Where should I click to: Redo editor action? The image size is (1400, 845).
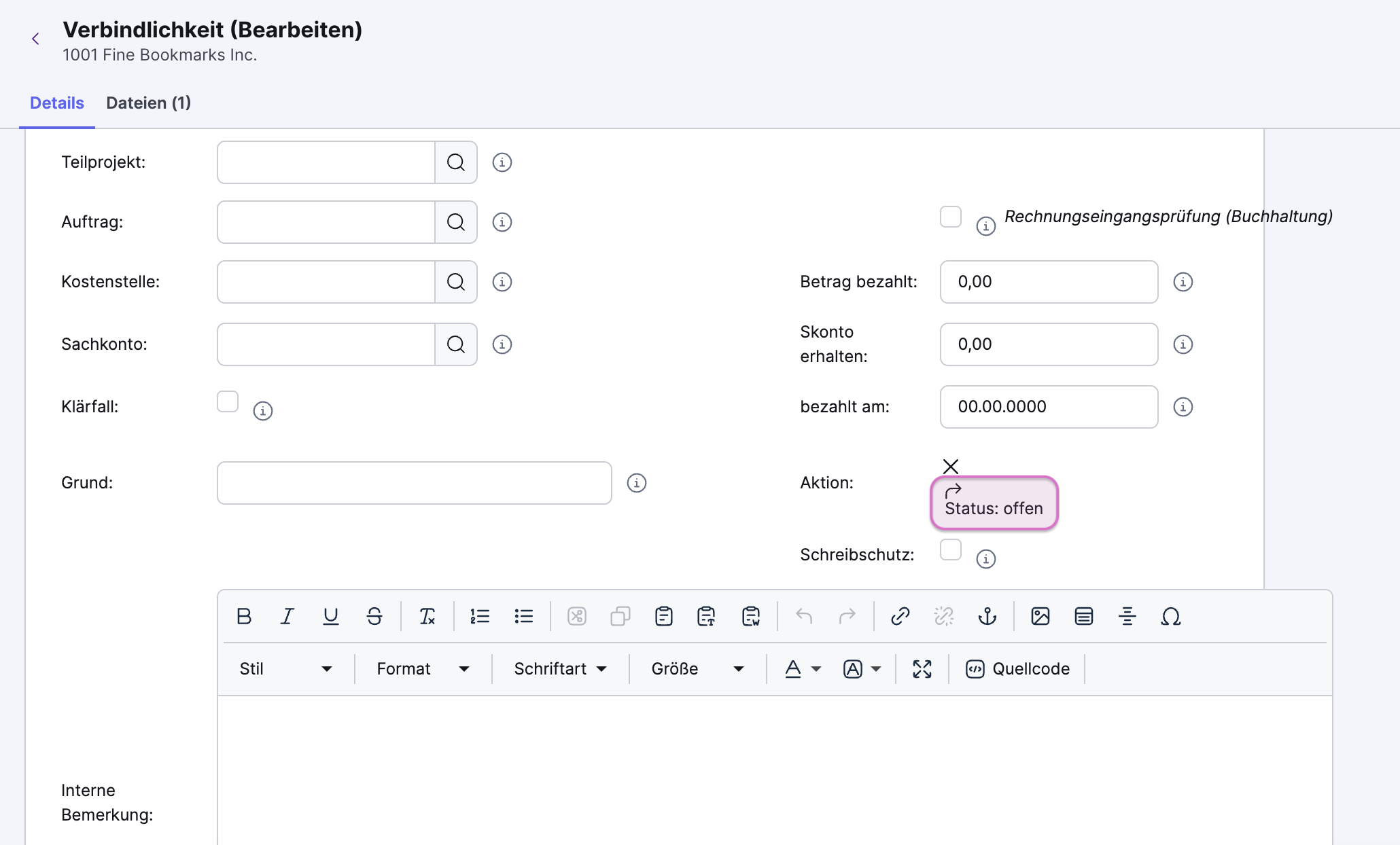pos(847,616)
